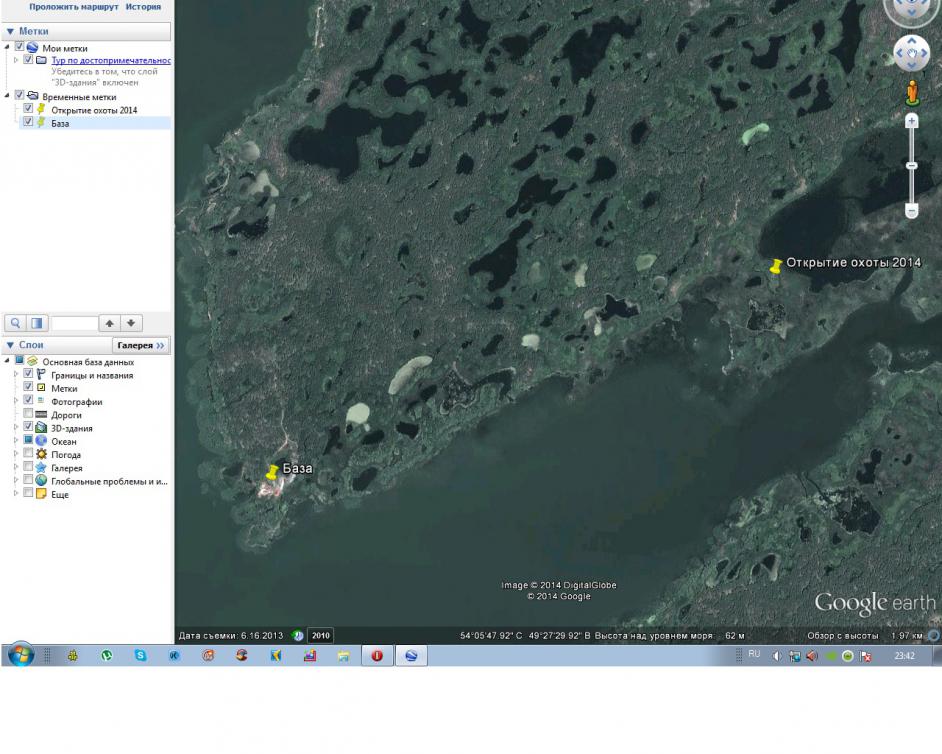Screen dimensions: 942x754
Task: Uncheck the Открытие охоты 2014 placemark checkbox
Action: point(28,109)
